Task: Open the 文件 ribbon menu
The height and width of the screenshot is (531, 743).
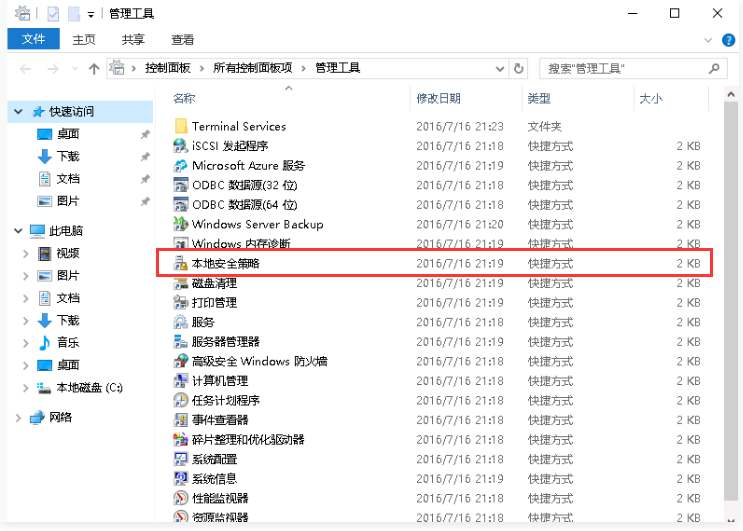Action: coord(34,39)
